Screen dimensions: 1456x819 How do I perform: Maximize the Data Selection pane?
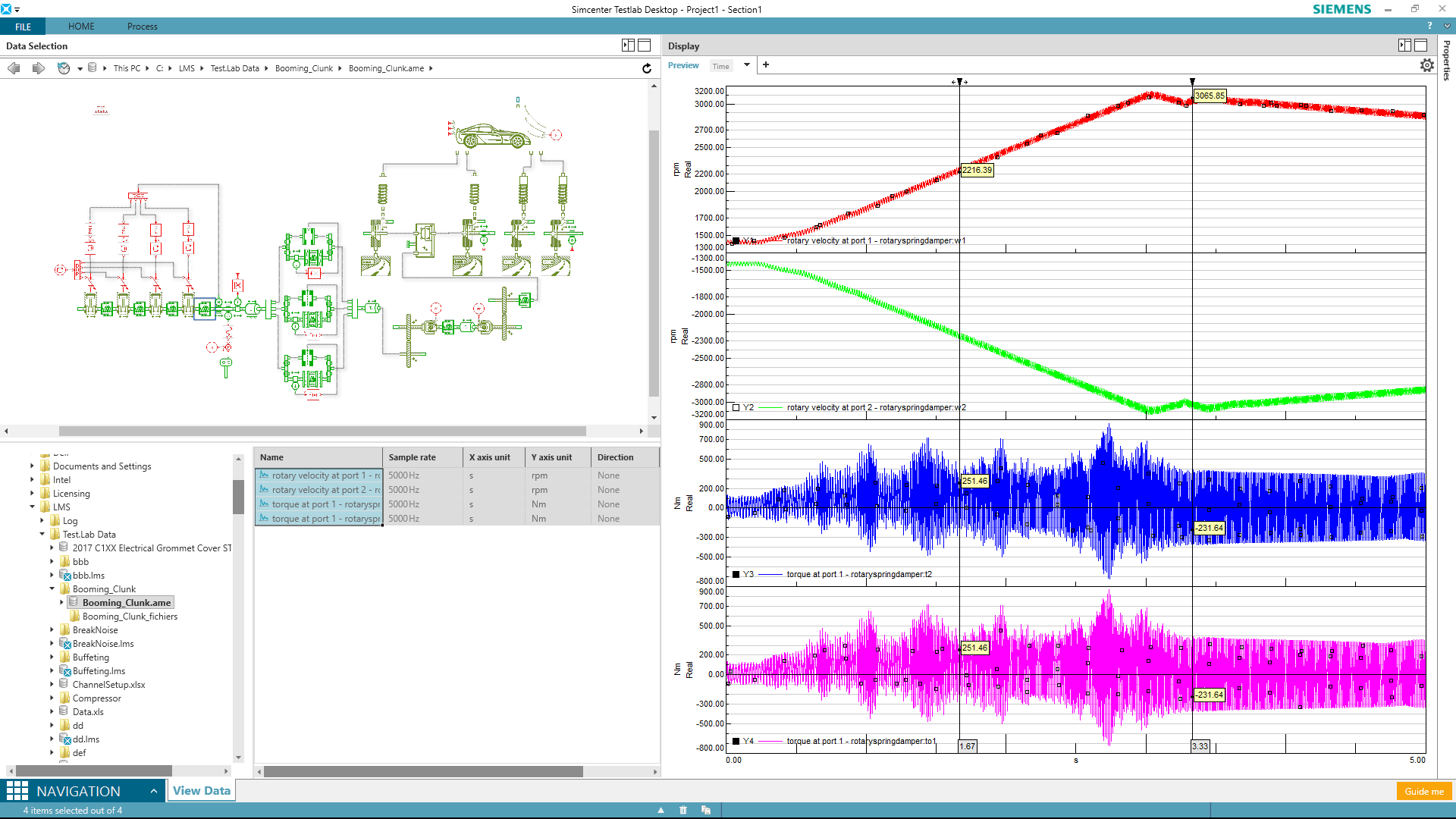[x=645, y=45]
